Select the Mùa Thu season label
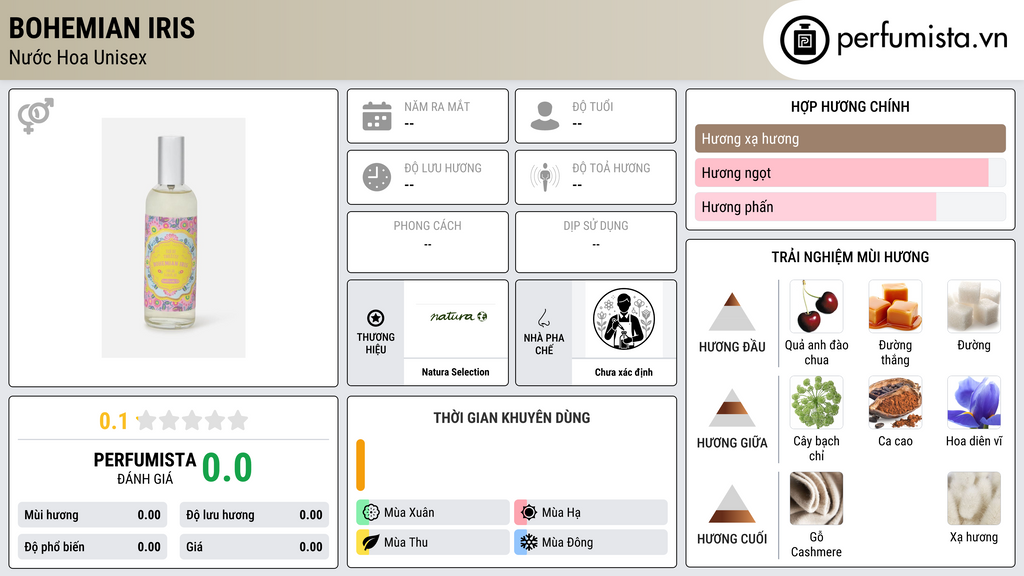The width and height of the screenshot is (1024, 576). pos(406,542)
